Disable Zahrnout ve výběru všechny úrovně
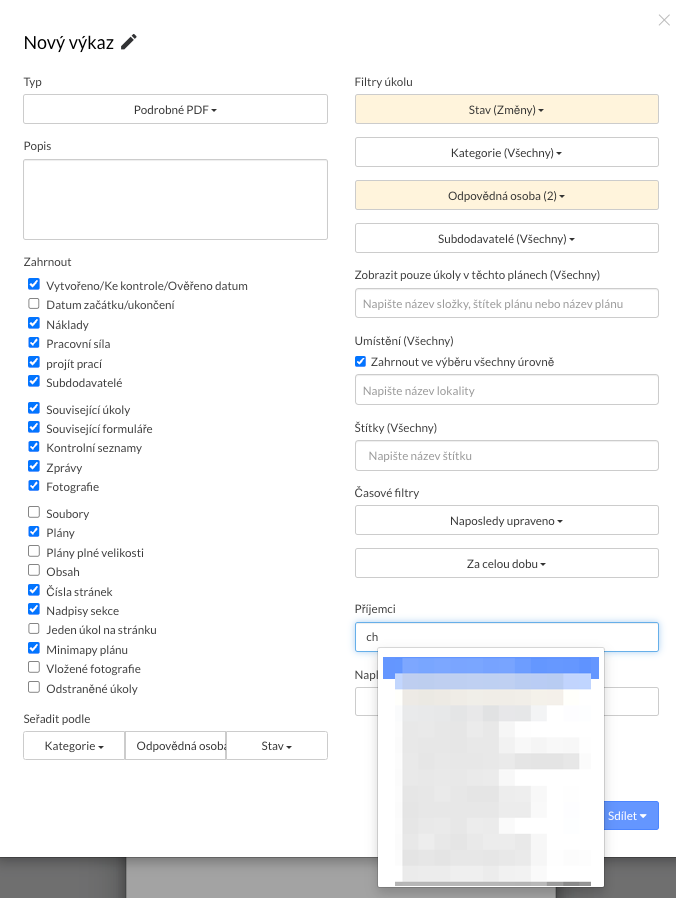This screenshot has width=676, height=898. click(x=361, y=361)
